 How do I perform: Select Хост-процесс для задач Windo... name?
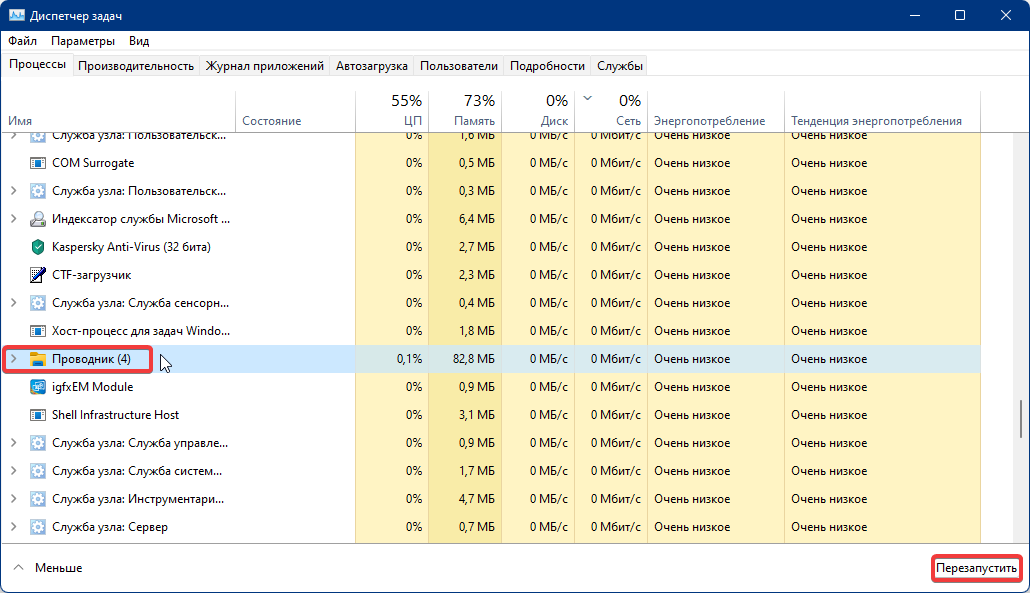coord(141,331)
